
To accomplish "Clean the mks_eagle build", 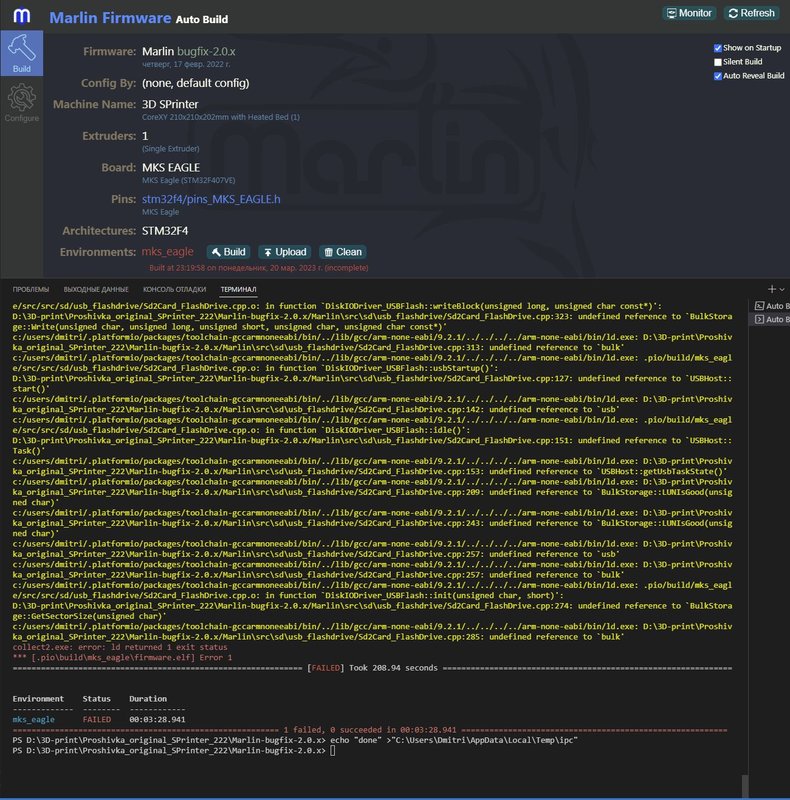I will (342, 252).
